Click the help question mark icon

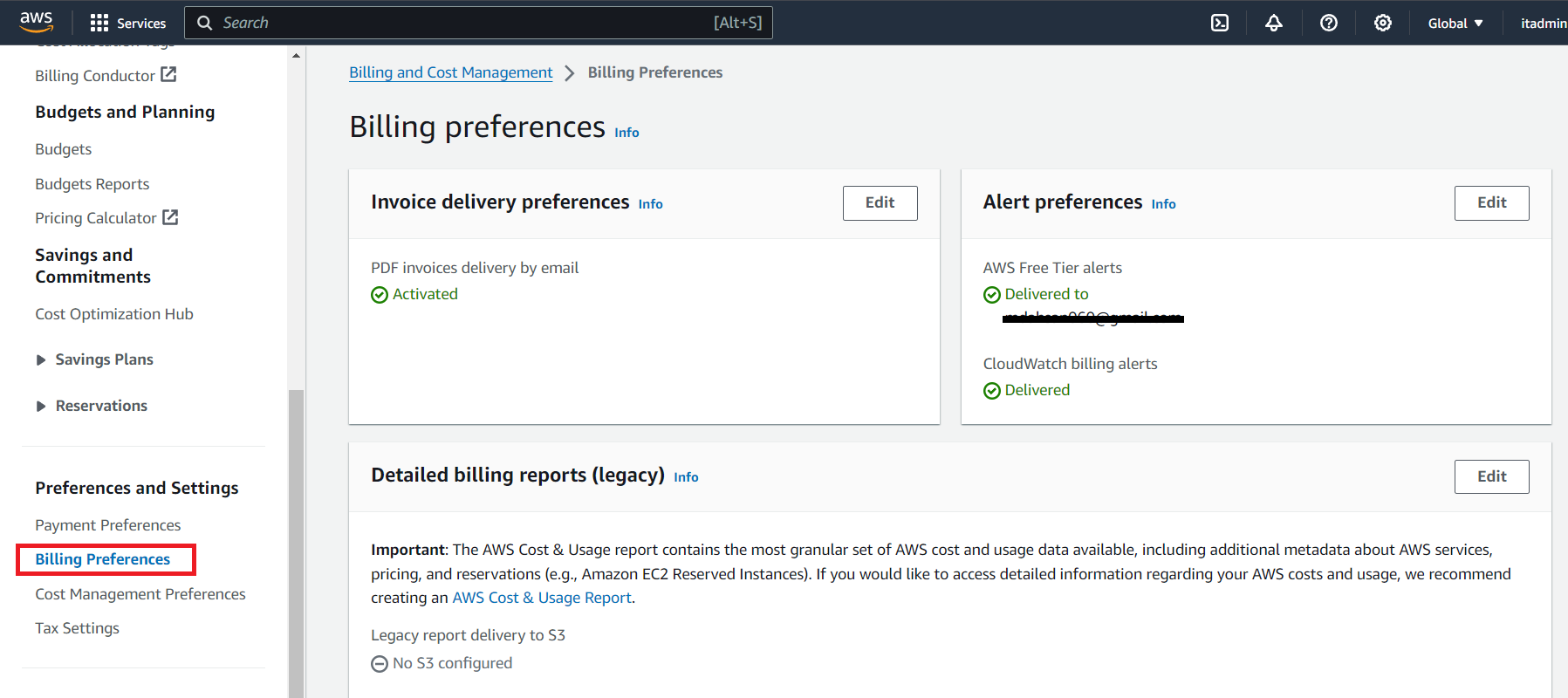click(1329, 23)
